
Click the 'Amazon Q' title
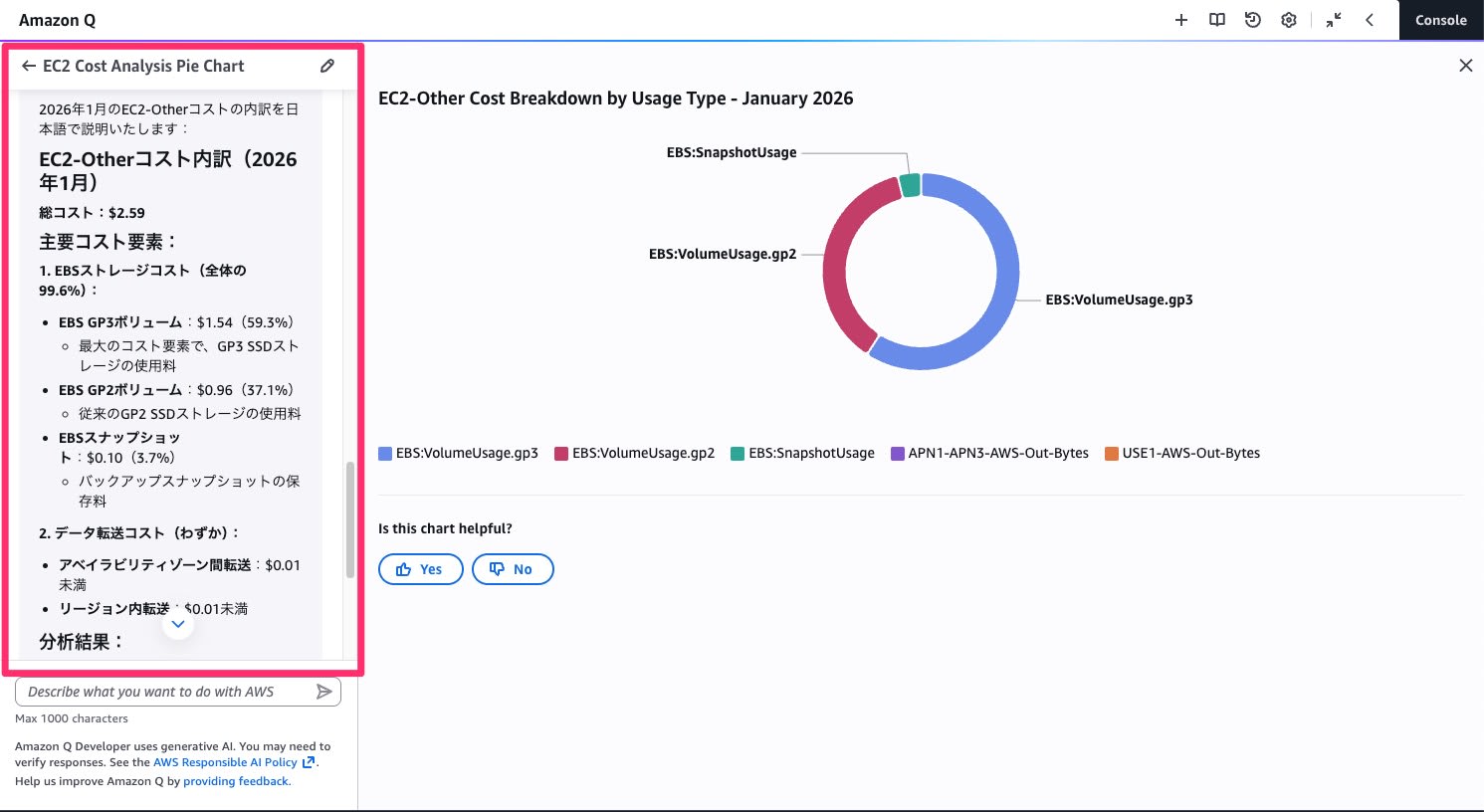tap(58, 20)
